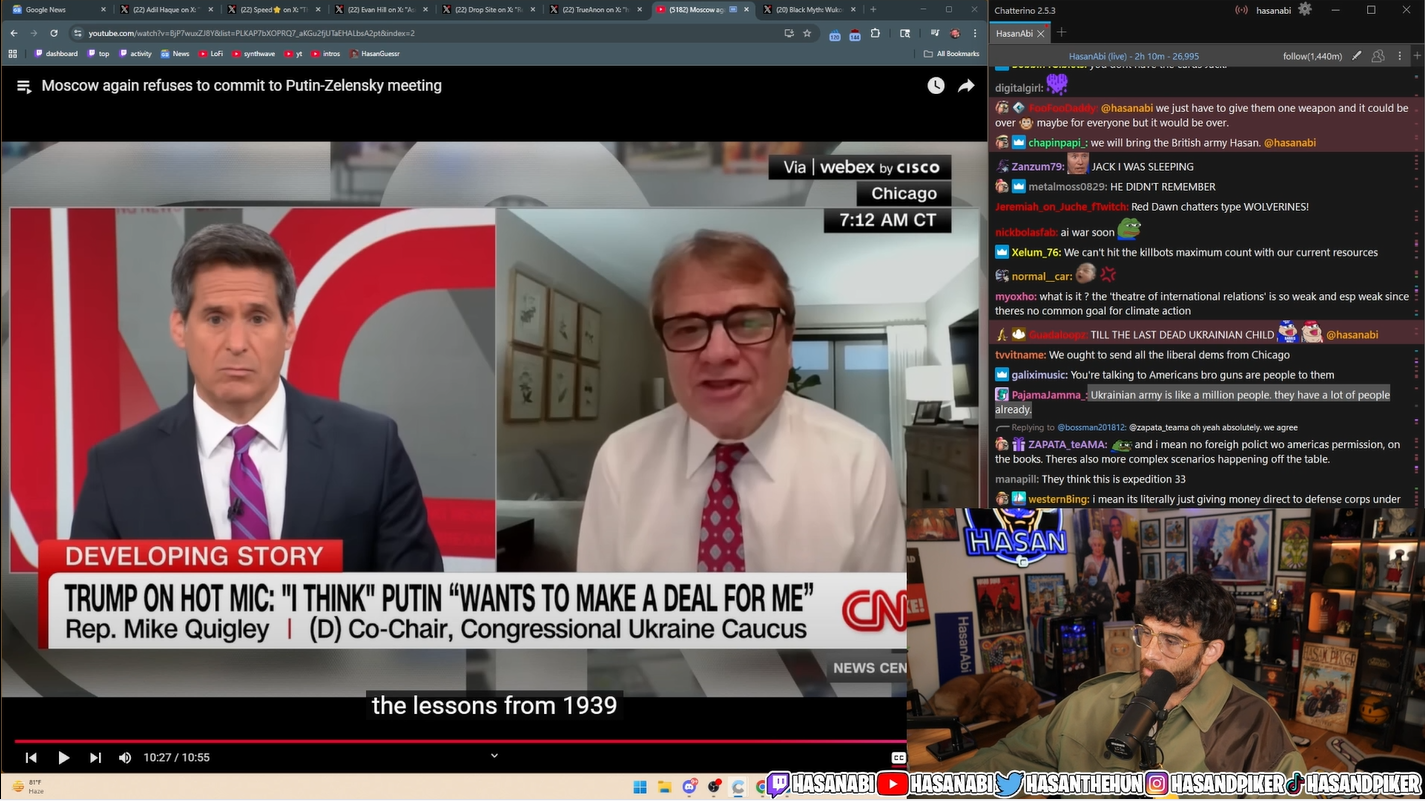Open activity bookmark
Screen dimensions: 1425x801
tap(136, 54)
